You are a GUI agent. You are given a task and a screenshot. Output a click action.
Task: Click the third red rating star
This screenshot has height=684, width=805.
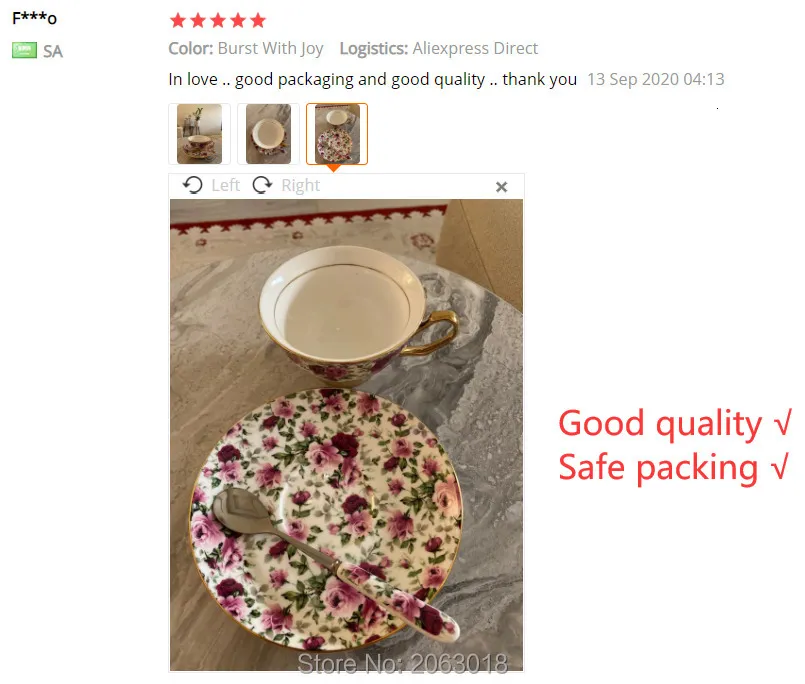coord(218,21)
